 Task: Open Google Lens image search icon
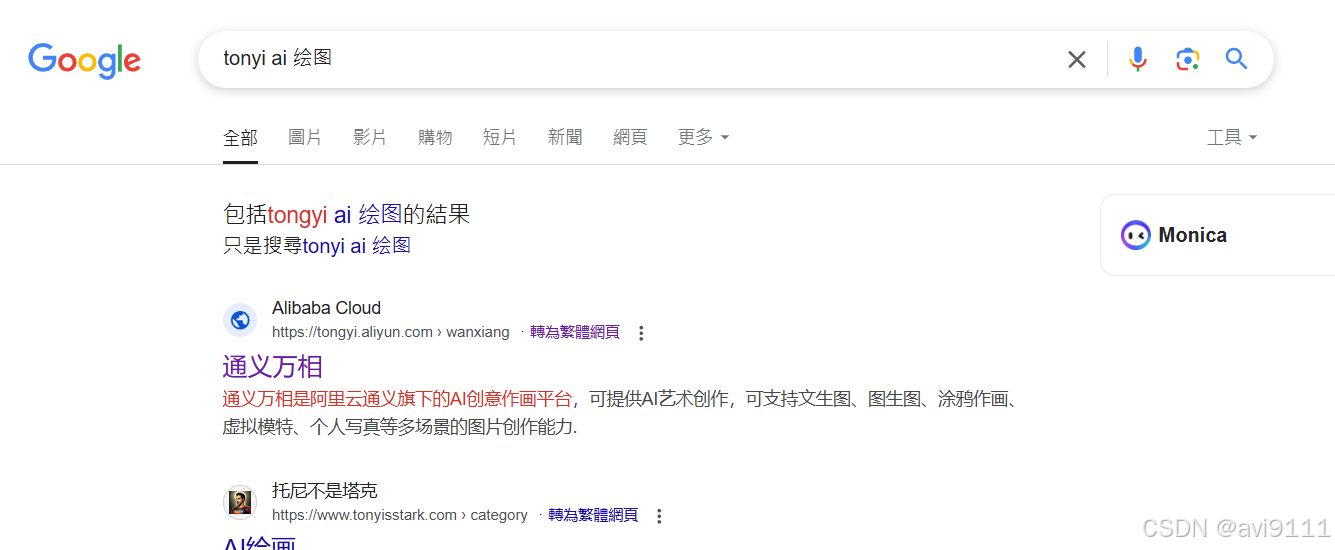point(1187,59)
